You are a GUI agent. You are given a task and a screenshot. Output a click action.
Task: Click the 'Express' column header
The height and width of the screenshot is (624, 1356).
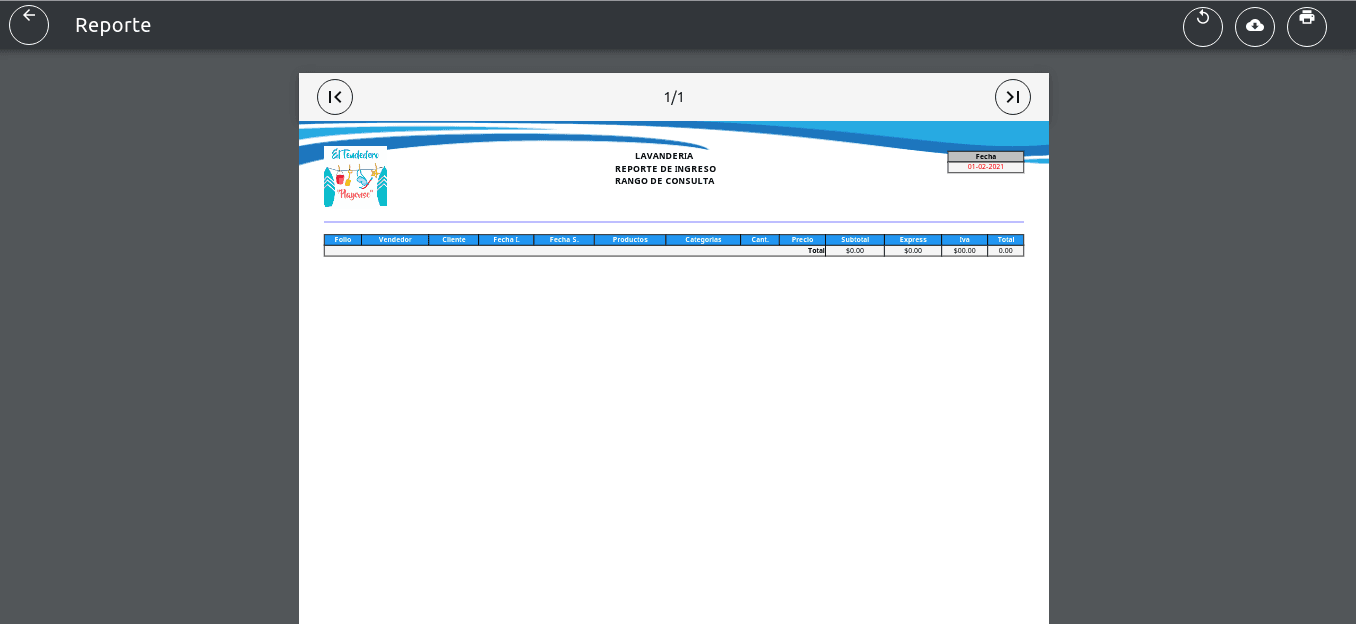[913, 240]
